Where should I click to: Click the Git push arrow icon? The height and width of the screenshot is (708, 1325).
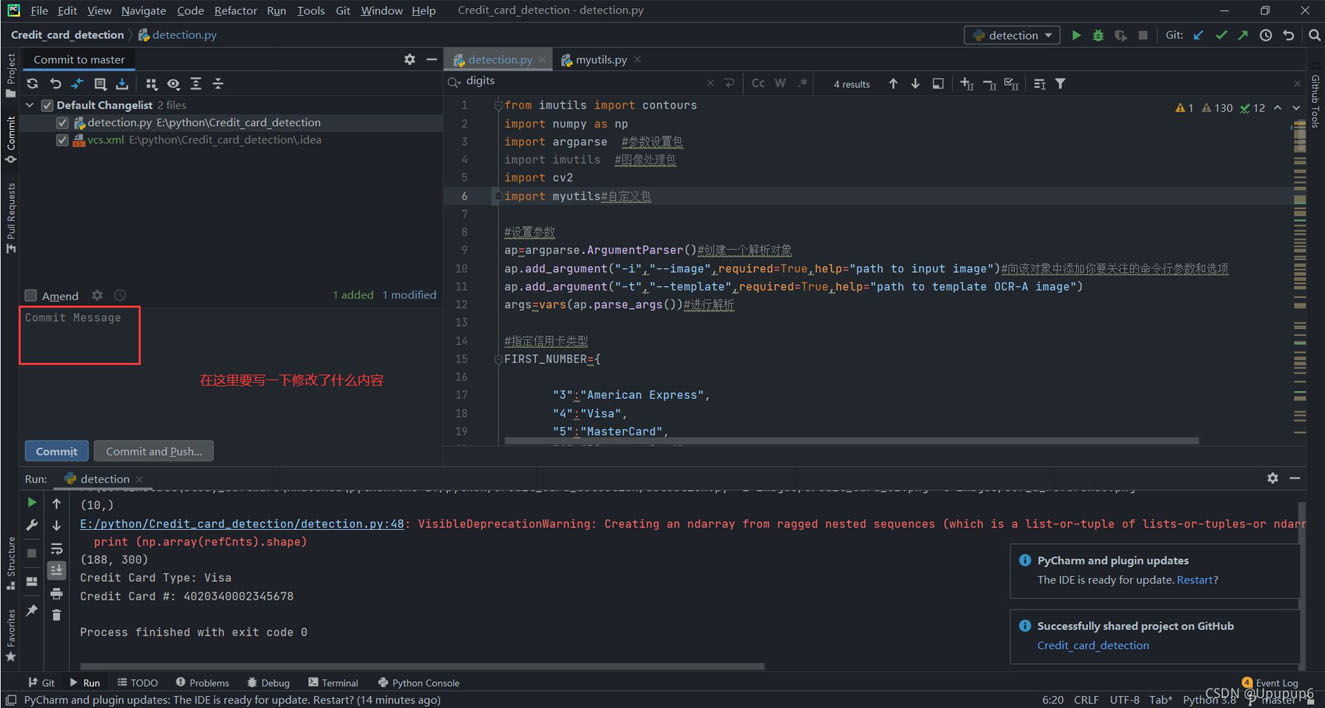1243,35
